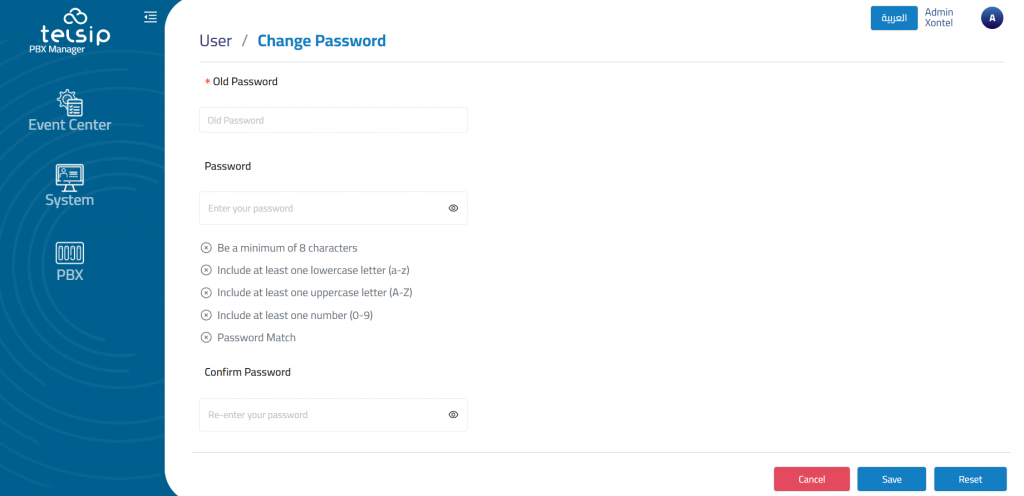This screenshot has height=496, width=1024.
Task: Focus the Old Password input field
Action: coord(333,120)
